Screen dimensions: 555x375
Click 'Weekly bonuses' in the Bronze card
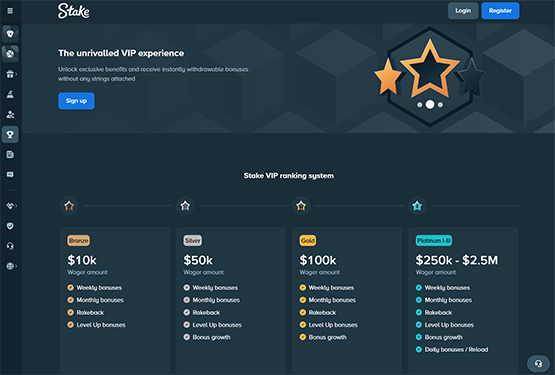[x=99, y=288]
